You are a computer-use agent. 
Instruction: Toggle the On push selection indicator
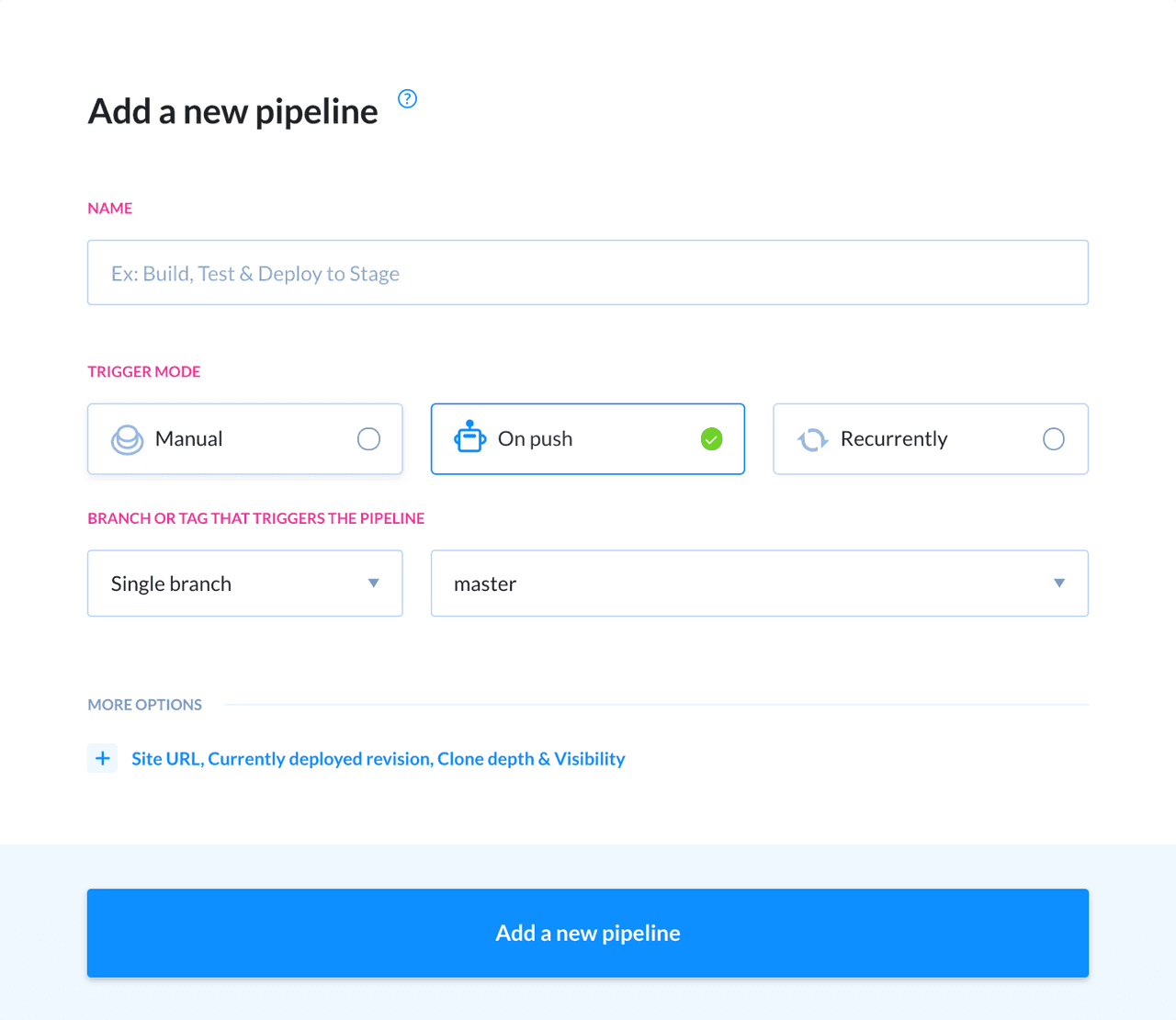click(x=710, y=439)
